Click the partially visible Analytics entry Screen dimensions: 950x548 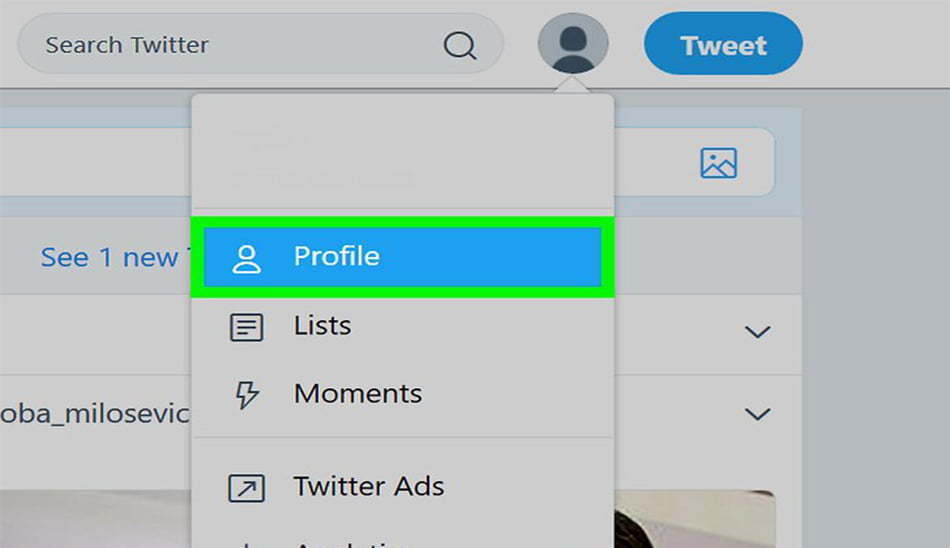pyautogui.click(x=350, y=543)
